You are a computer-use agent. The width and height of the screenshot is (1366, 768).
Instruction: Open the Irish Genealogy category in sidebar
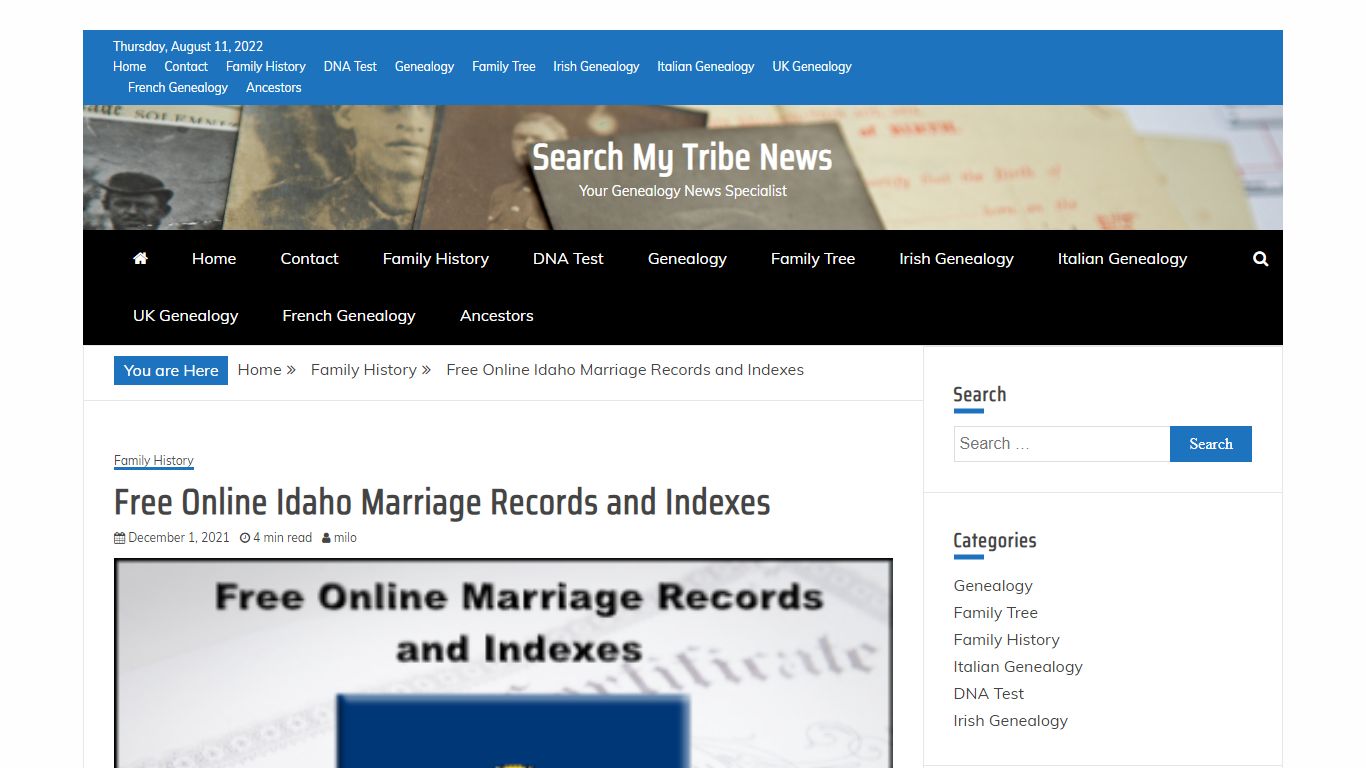pos(1011,720)
